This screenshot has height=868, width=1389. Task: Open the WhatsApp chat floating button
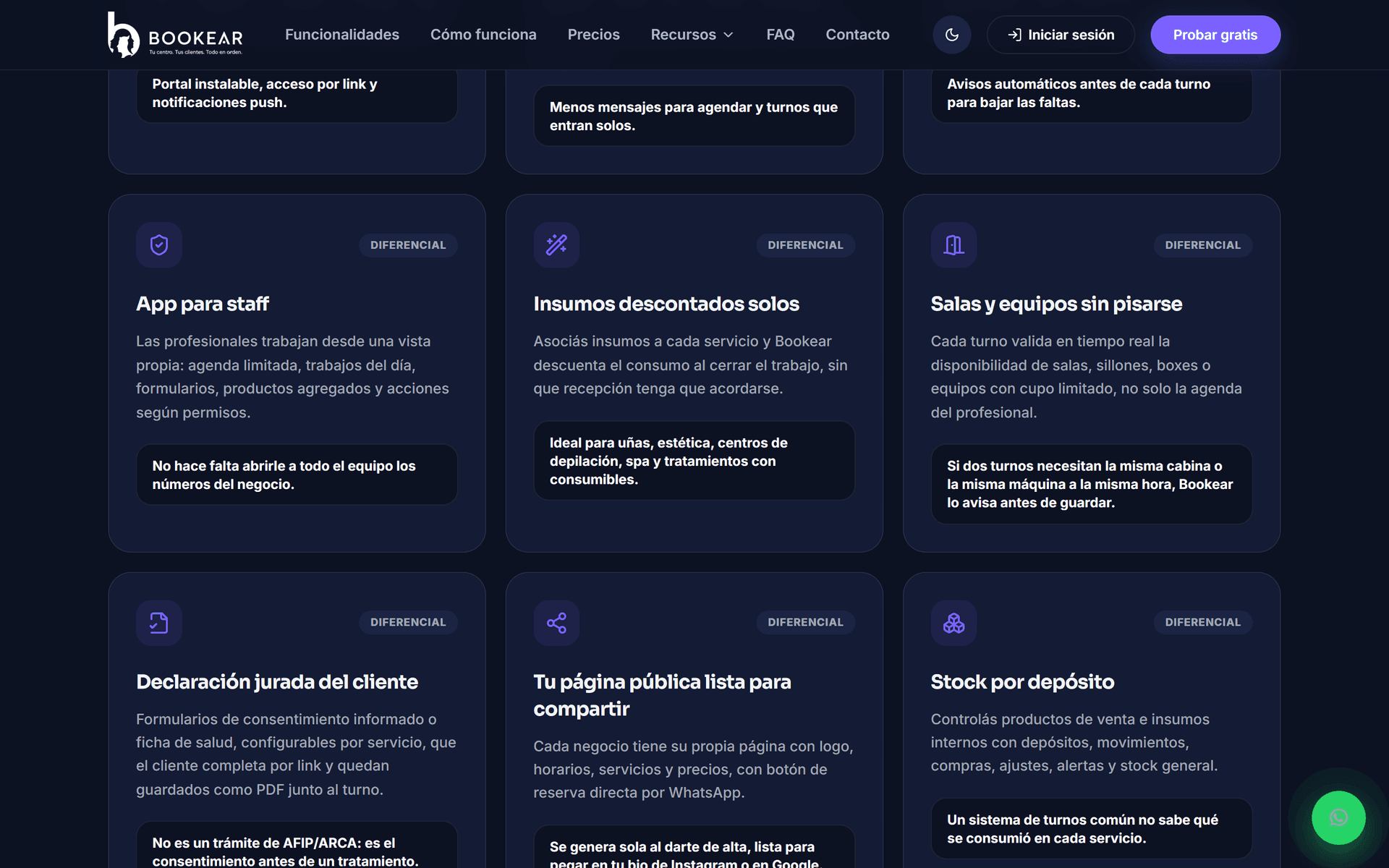point(1338,817)
